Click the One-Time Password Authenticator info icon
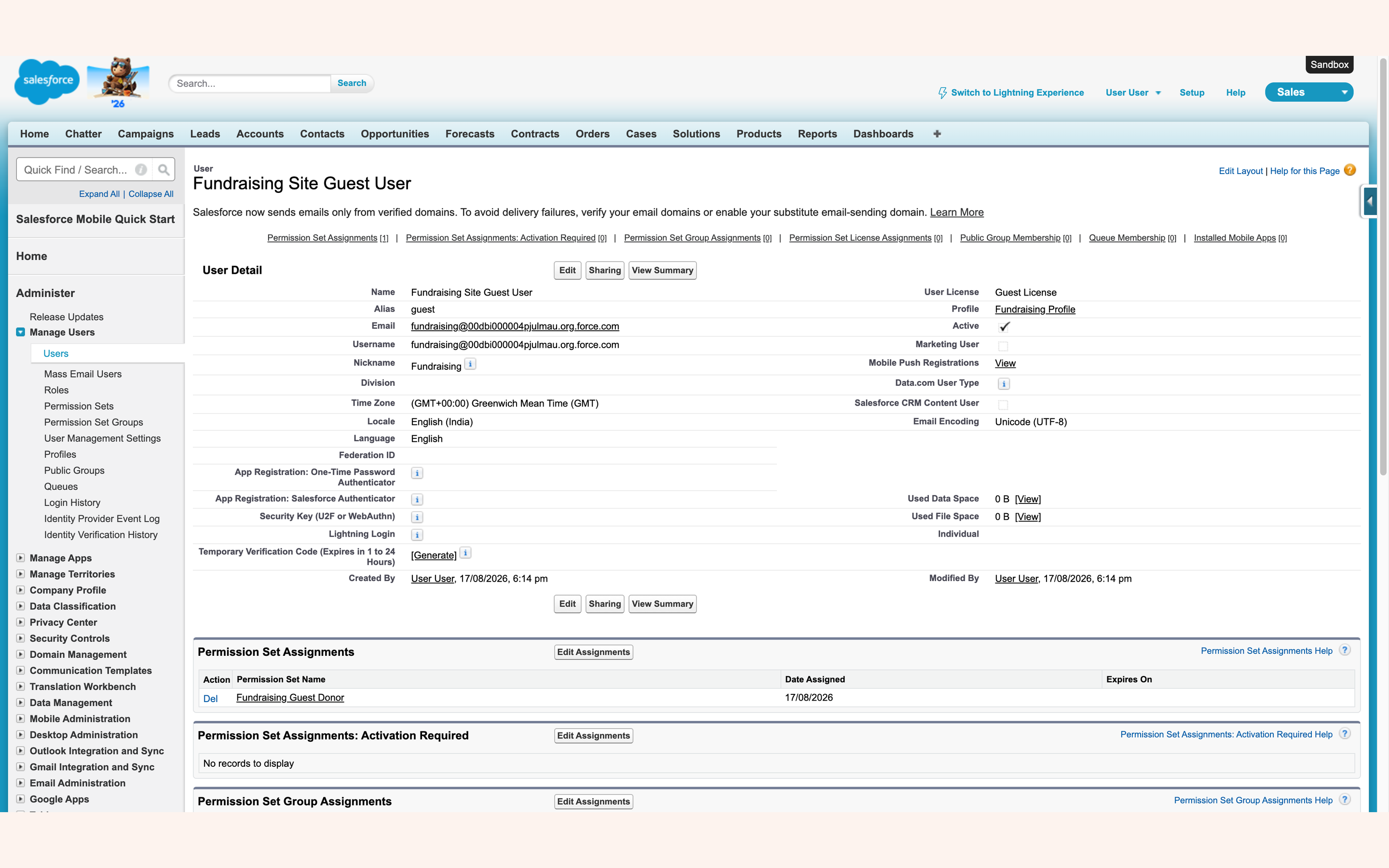Screen dimensions: 1389x868 pyautogui.click(x=417, y=474)
